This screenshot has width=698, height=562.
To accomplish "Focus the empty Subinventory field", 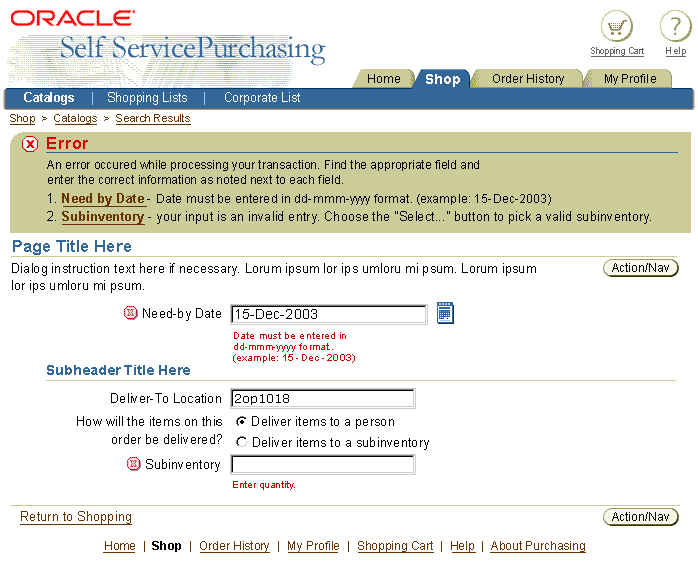I will coord(323,464).
